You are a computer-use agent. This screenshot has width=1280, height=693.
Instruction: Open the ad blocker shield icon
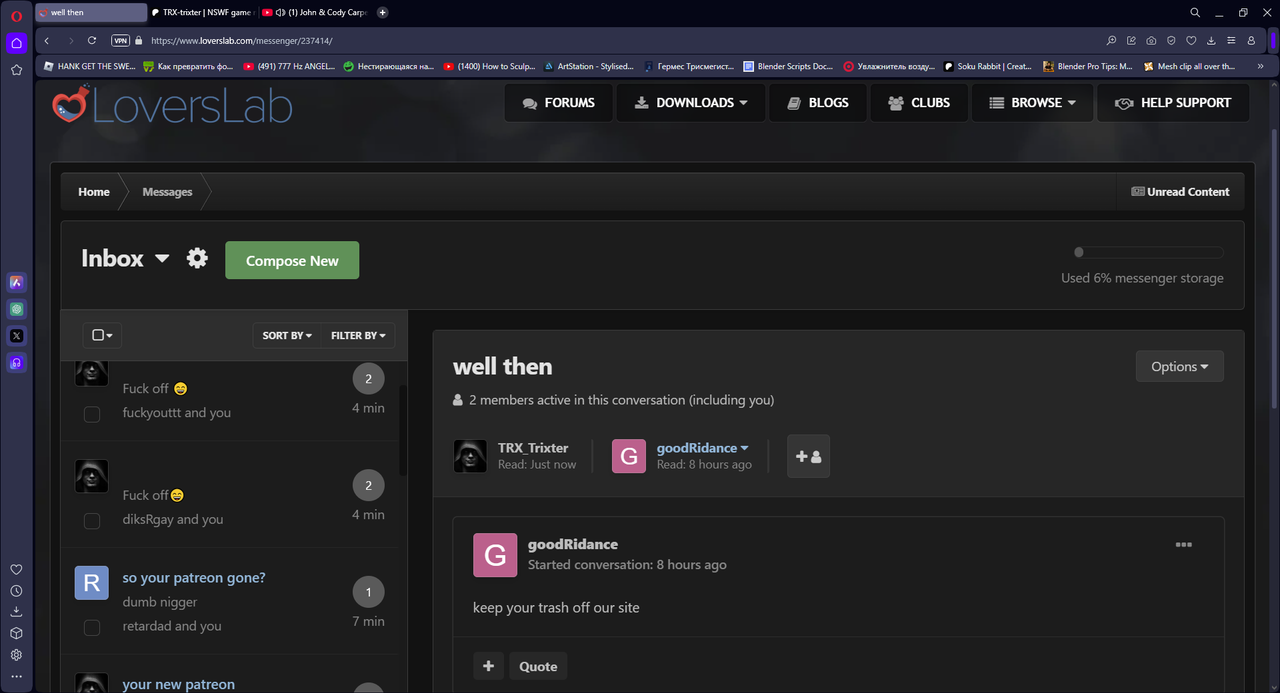(1171, 41)
